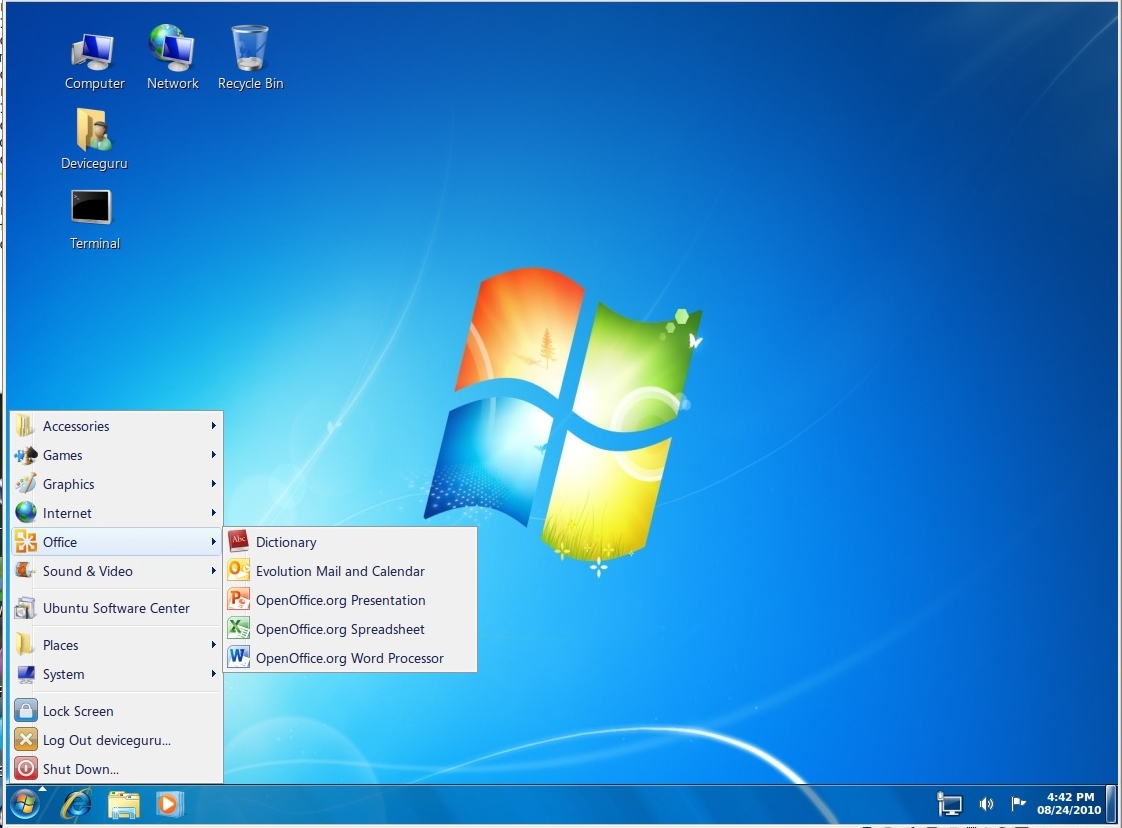1122x828 pixels.
Task: Click the OpenOffice.org Spreadsheet icon
Action: [x=239, y=628]
